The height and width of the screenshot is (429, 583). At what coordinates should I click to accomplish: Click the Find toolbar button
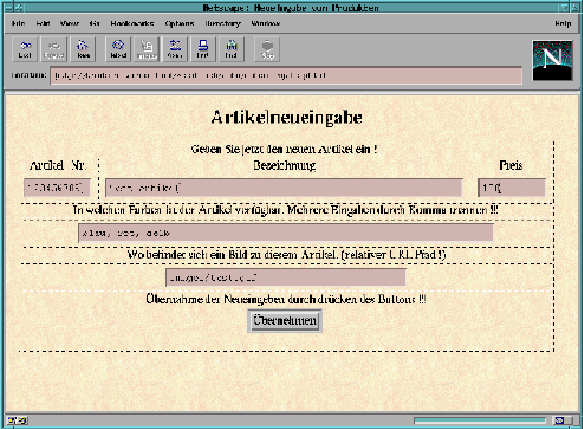click(231, 49)
